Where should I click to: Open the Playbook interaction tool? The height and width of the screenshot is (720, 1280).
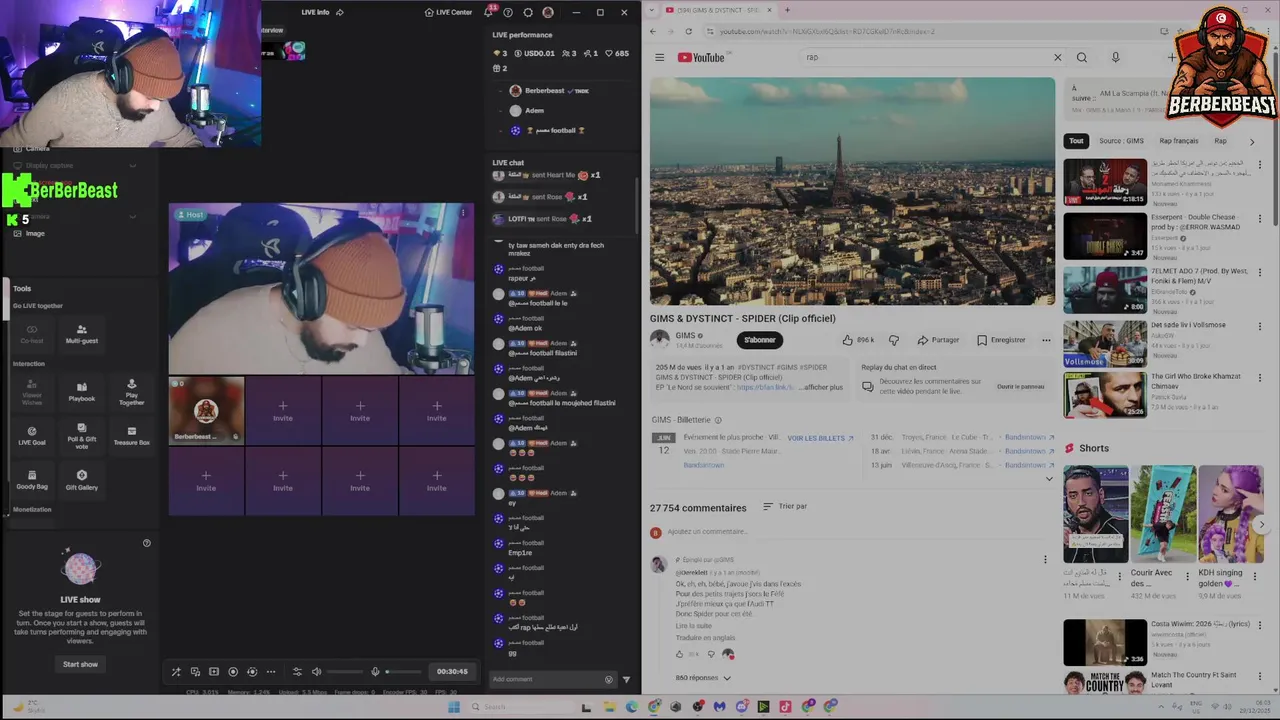tap(82, 391)
